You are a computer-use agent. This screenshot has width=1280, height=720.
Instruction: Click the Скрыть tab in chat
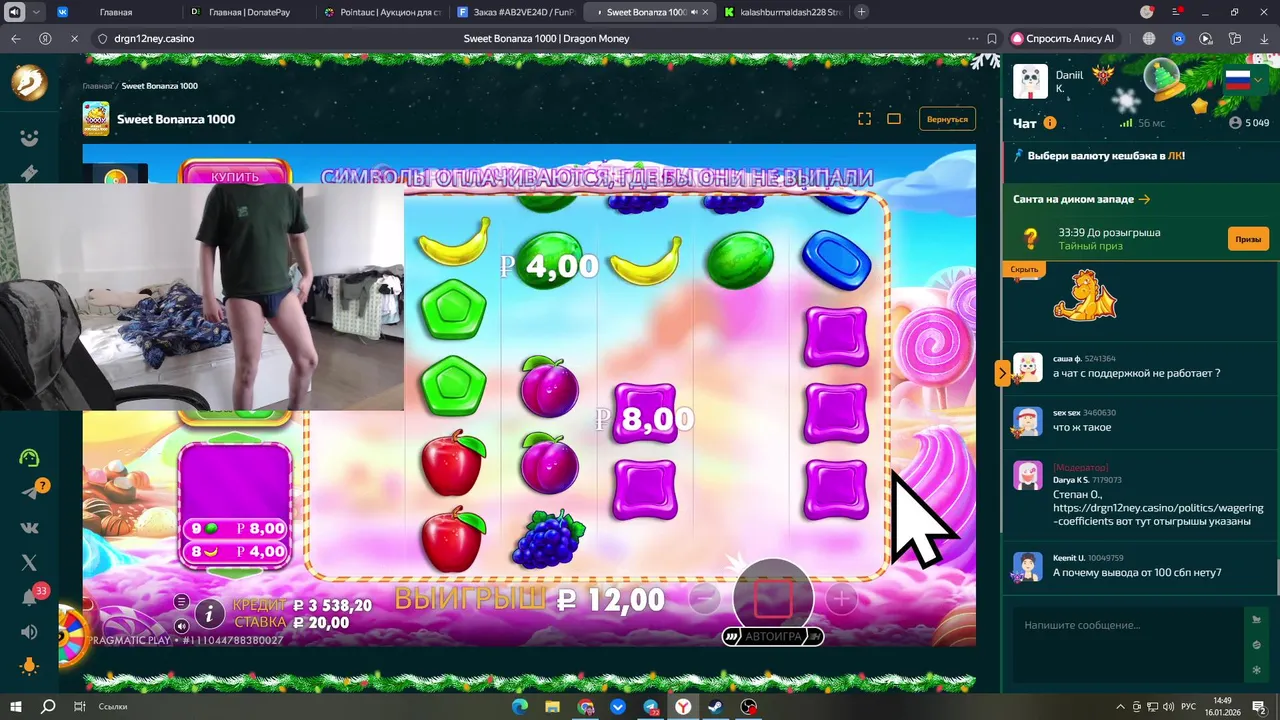(1024, 269)
